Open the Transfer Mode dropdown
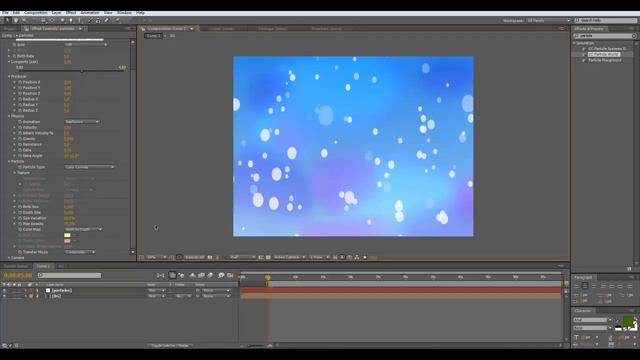This screenshot has width=640, height=360. [80, 252]
